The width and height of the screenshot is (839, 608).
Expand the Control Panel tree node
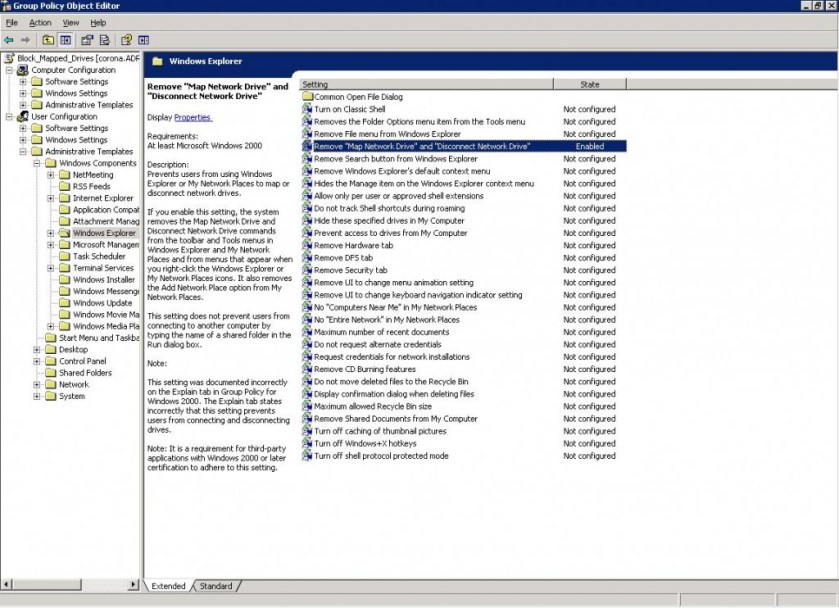37,361
